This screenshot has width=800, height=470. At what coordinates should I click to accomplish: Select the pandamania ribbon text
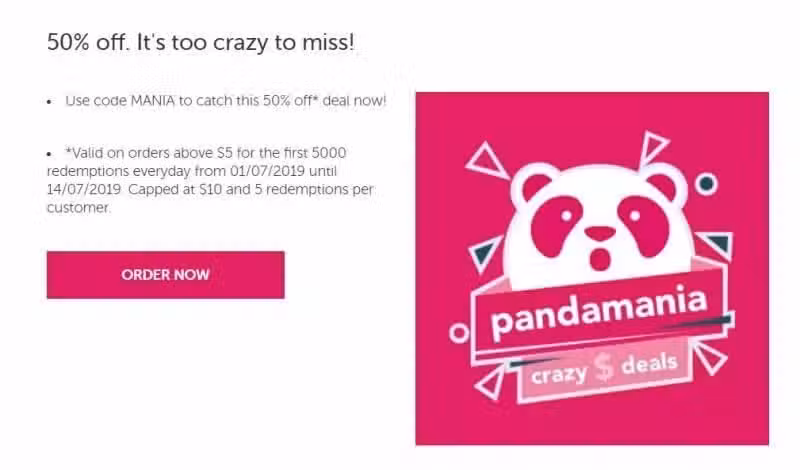598,312
